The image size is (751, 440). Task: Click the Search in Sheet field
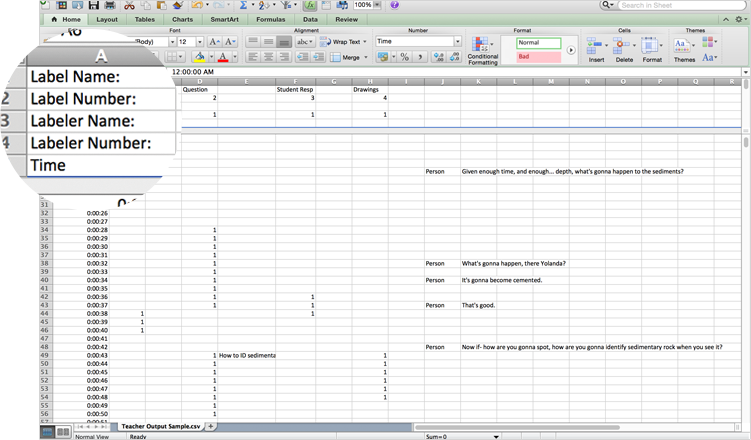point(680,6)
